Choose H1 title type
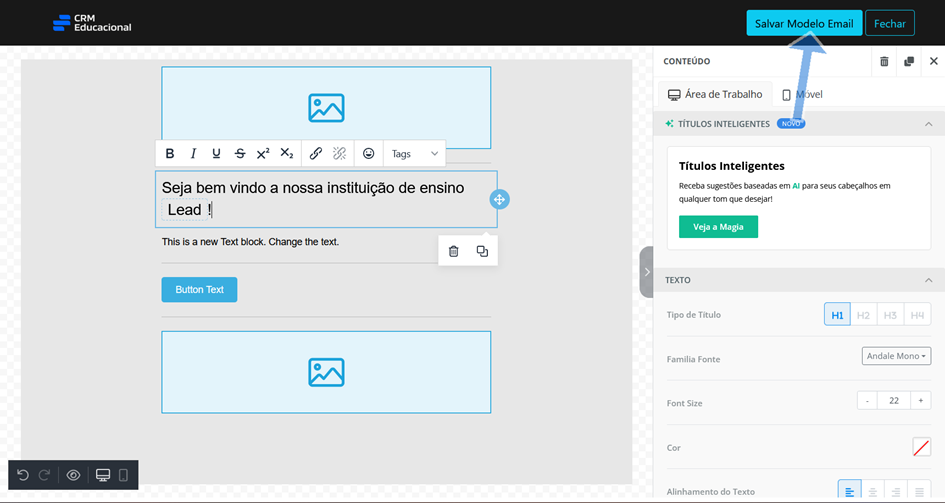The height and width of the screenshot is (503, 945). pyautogui.click(x=837, y=314)
